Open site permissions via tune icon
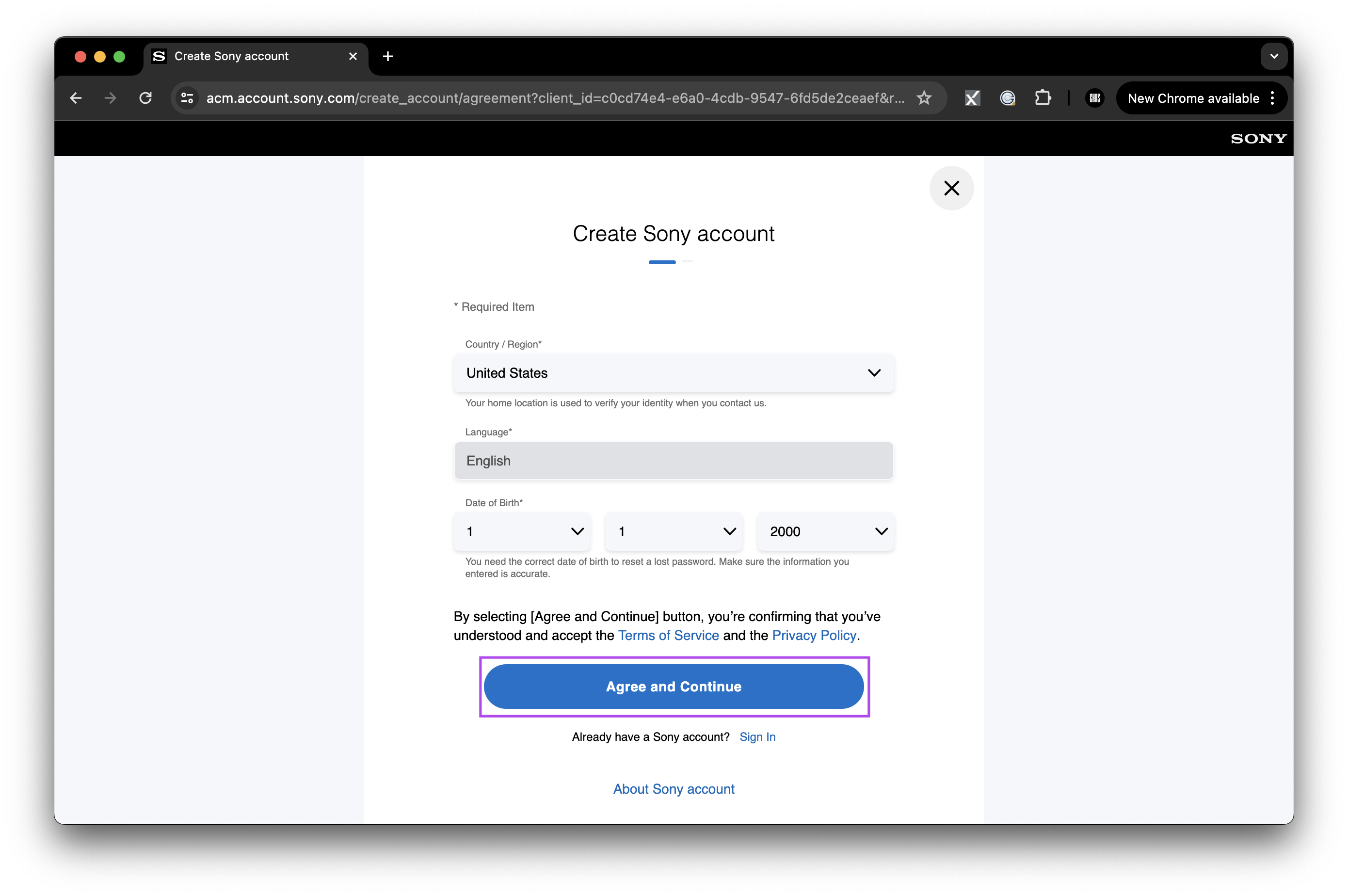The height and width of the screenshot is (896, 1348). point(187,98)
